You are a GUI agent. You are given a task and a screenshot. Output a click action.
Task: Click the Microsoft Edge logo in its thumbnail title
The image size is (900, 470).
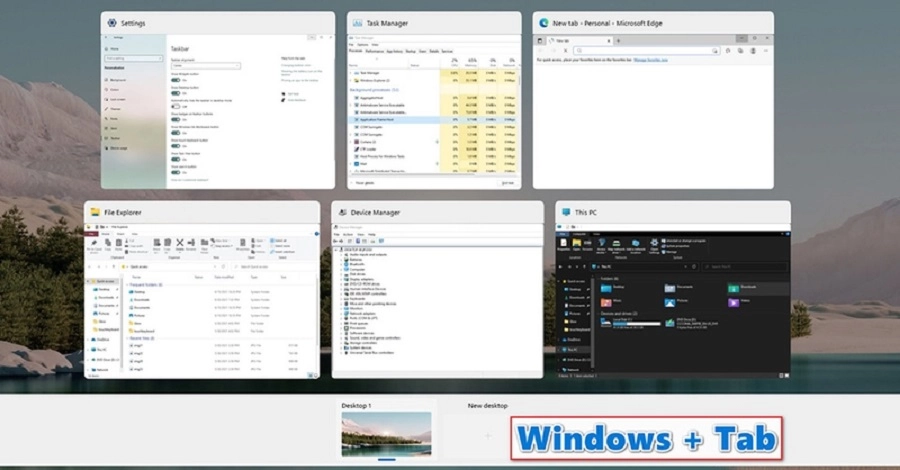click(x=543, y=23)
